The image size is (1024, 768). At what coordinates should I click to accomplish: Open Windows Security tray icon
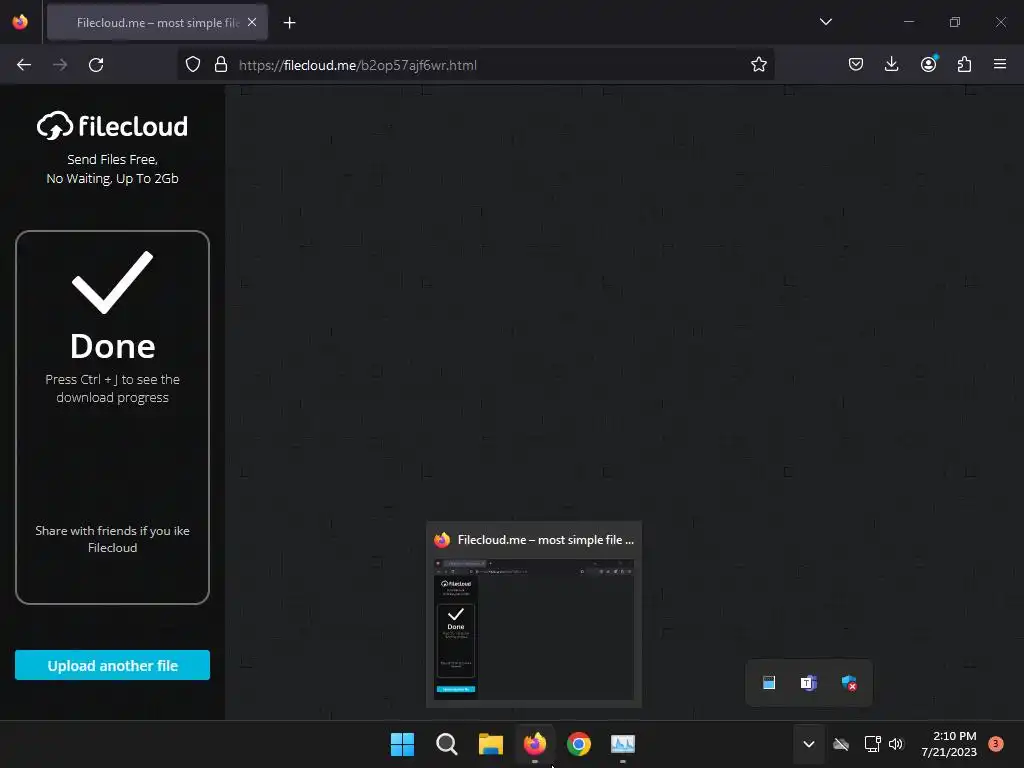point(849,683)
